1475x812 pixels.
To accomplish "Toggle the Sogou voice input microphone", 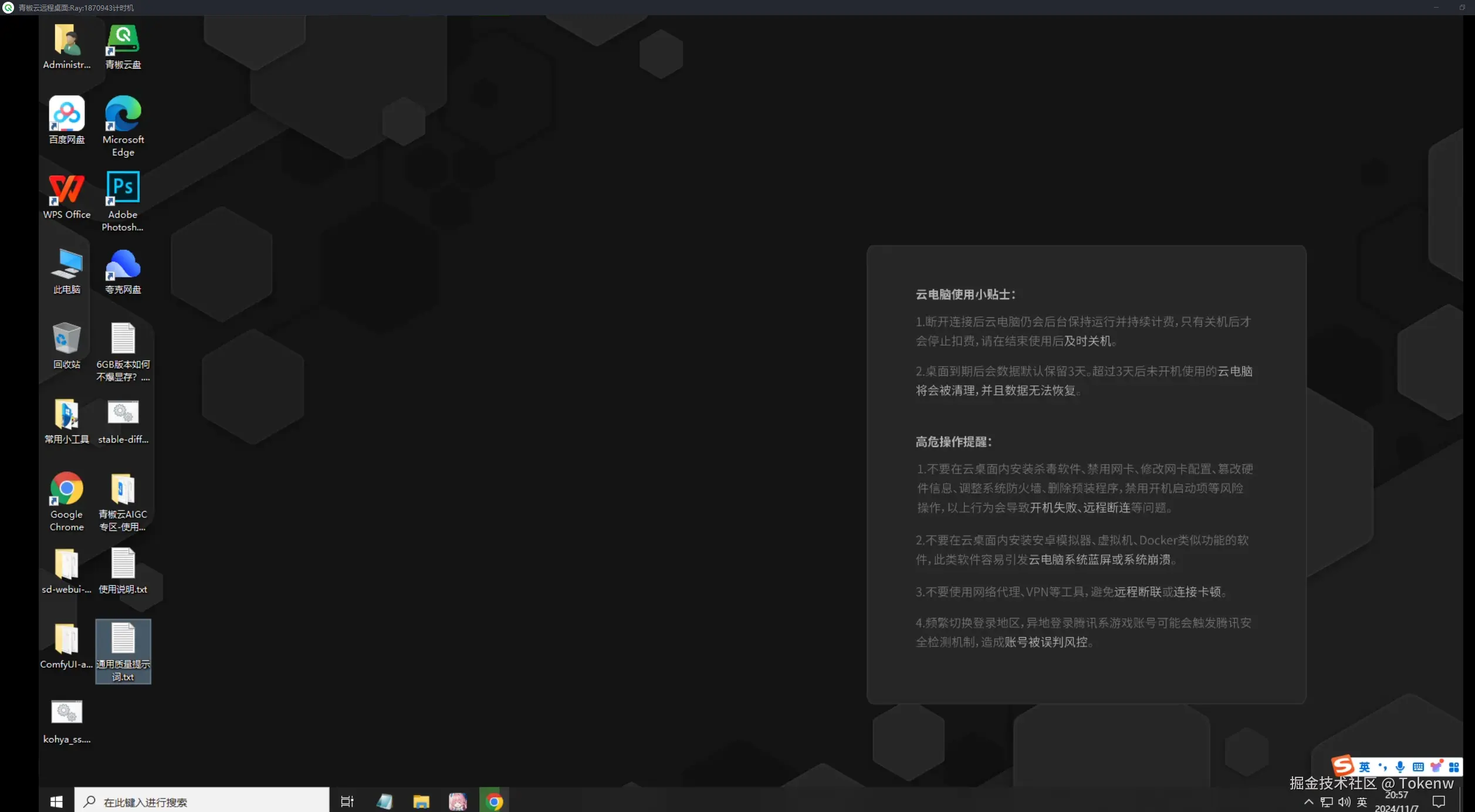I will coord(1400,767).
